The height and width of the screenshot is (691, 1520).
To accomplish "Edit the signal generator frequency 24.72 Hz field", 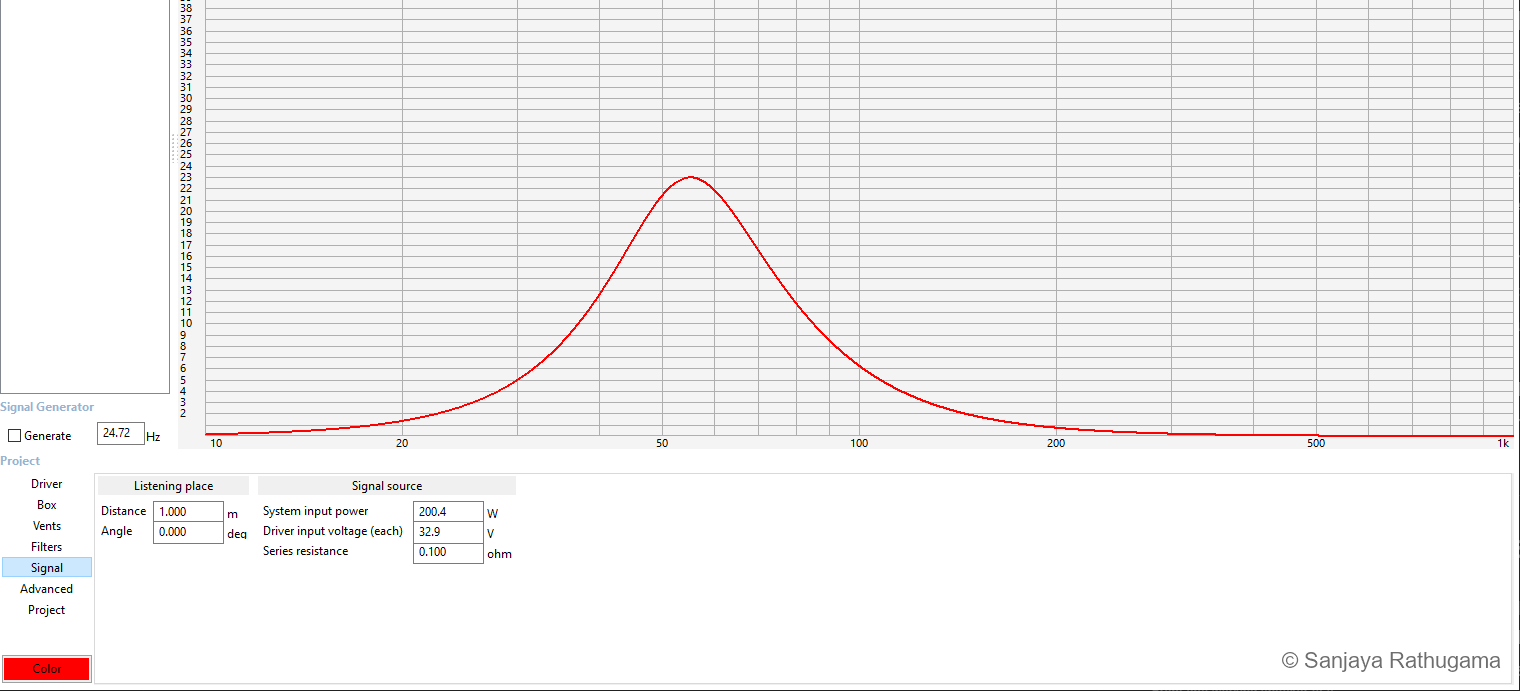I will [121, 434].
